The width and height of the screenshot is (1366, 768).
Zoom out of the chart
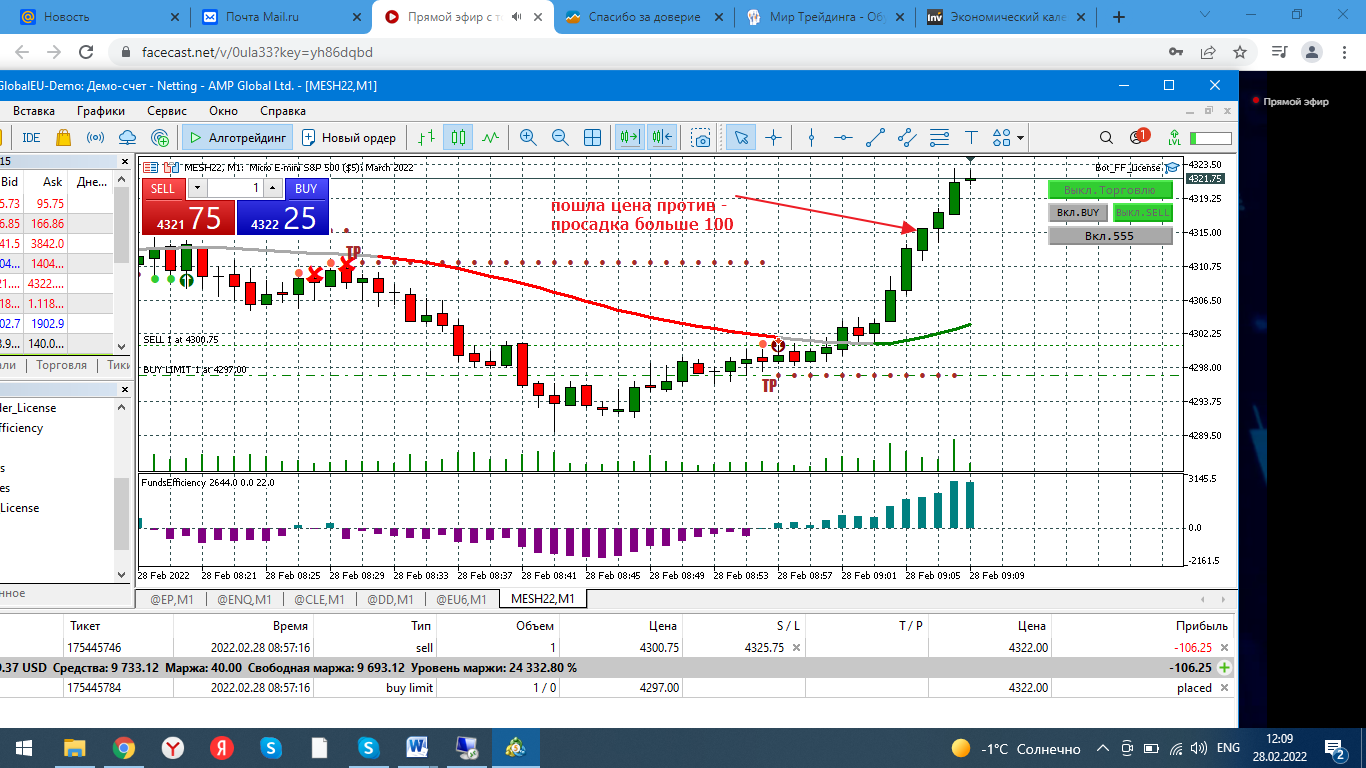[x=560, y=138]
